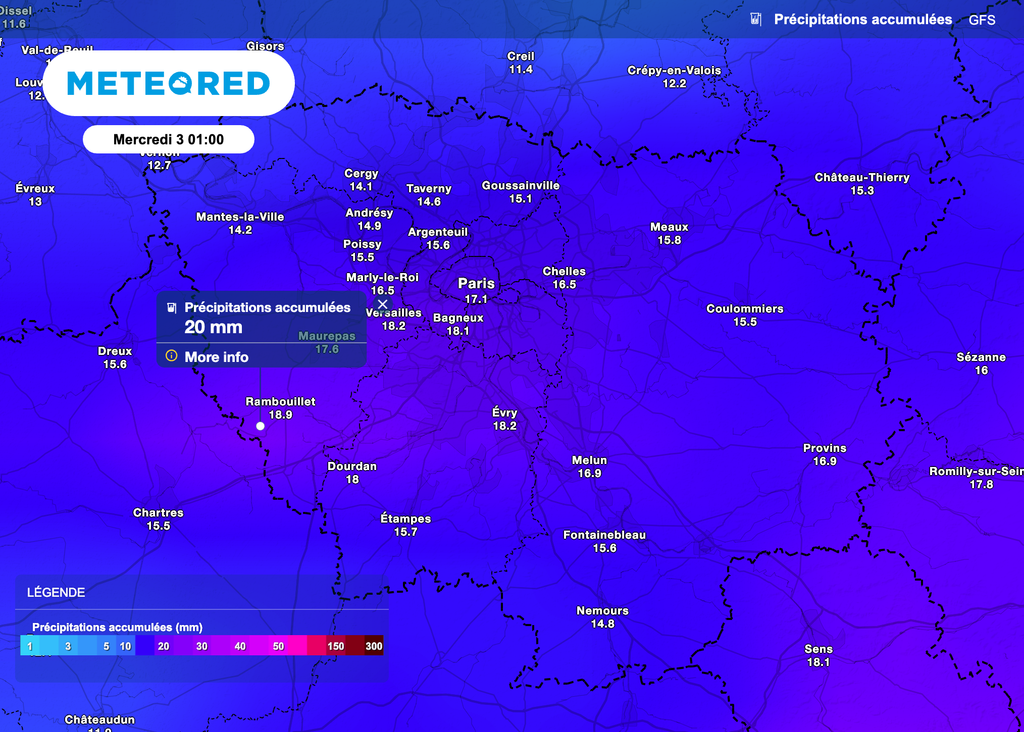
Task: Select the white map marker near Rambouillet
Action: click(x=260, y=426)
